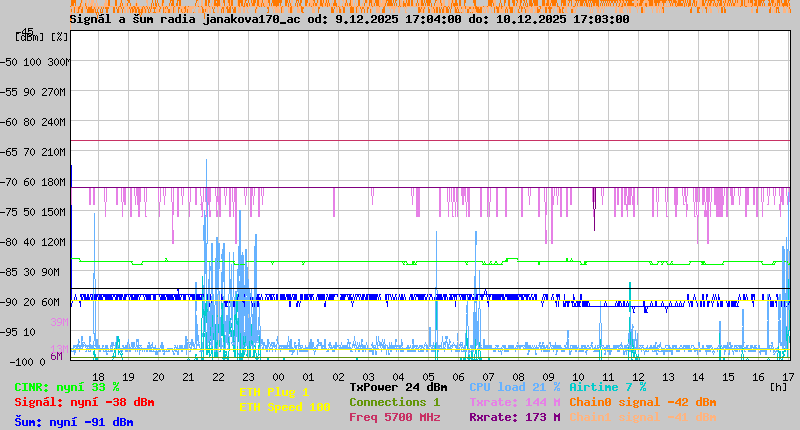The width and height of the screenshot is (800, 430).
Task: Click the 'Airtime 7 %' legend text
Action: coord(608,387)
